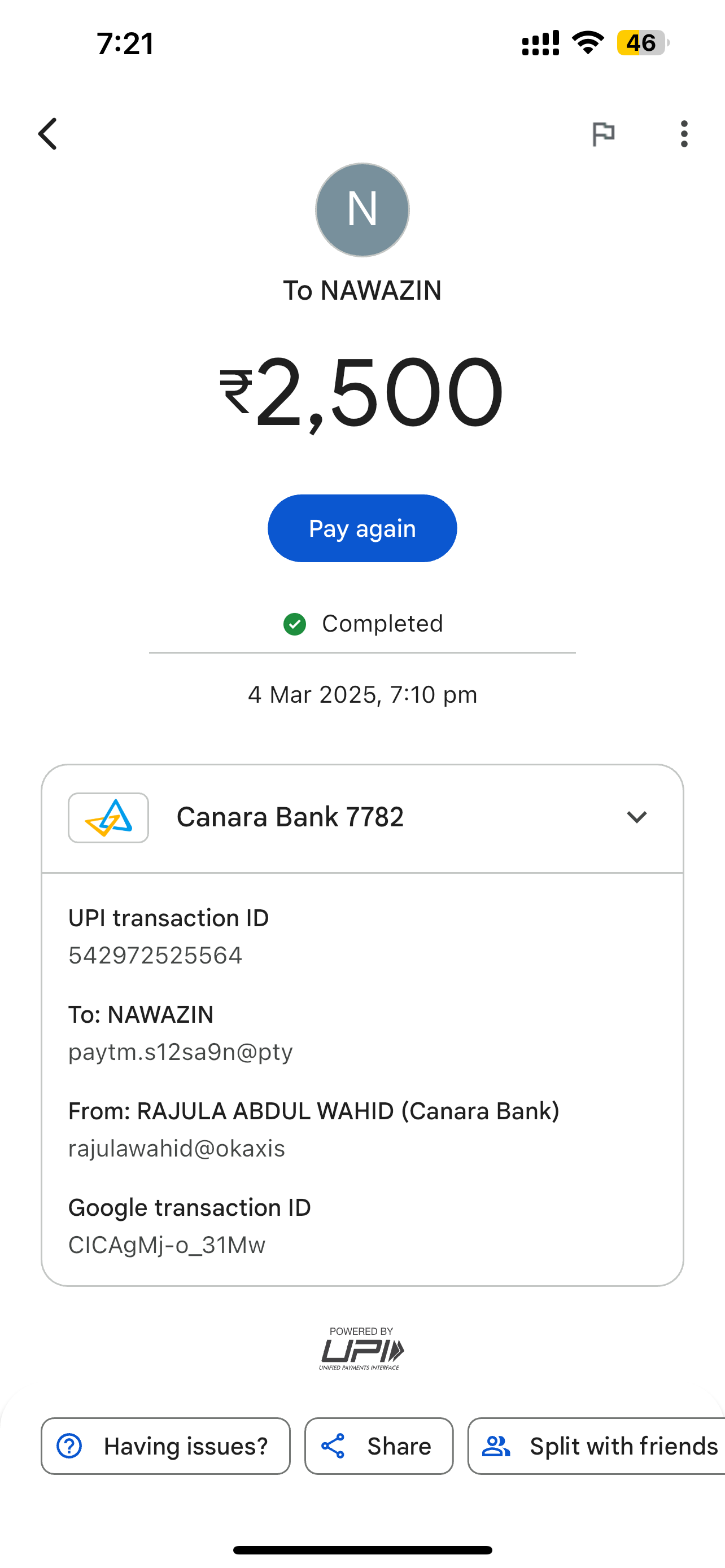Tap the UPI transaction ID number
Image resolution: width=725 pixels, height=1568 pixels.
[155, 956]
